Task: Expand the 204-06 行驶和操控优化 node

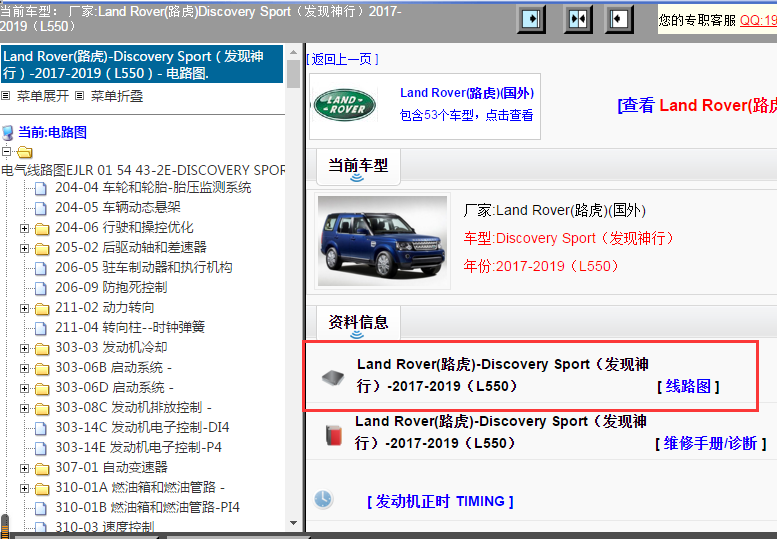Action: (x=24, y=228)
